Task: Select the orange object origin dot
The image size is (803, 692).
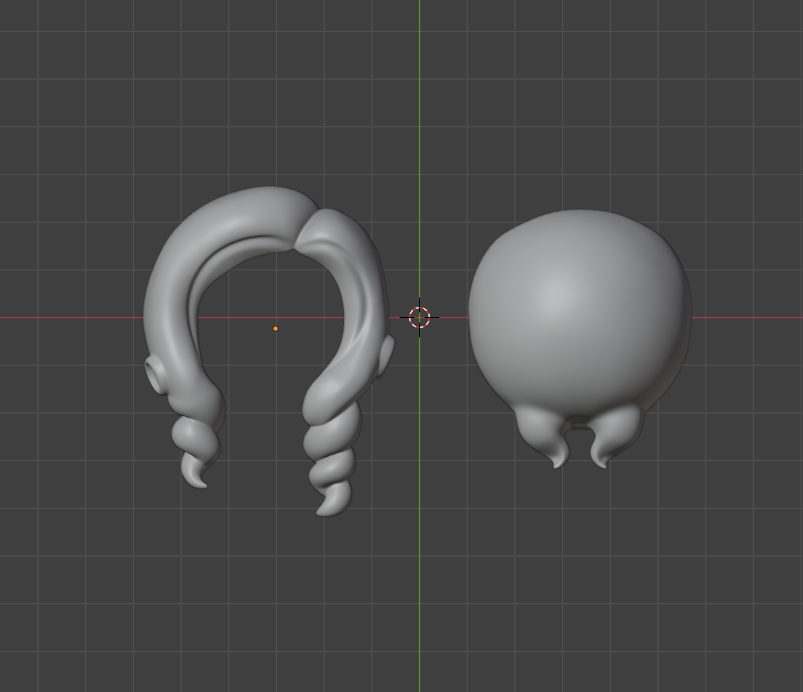Action: pos(275,328)
